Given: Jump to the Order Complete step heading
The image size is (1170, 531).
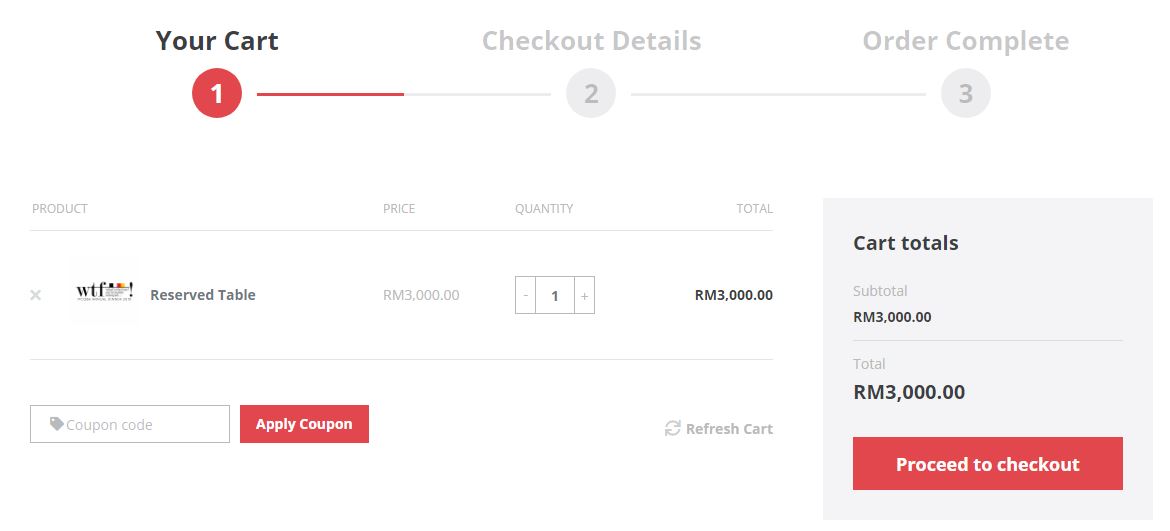Looking at the screenshot, I should pos(966,40).
